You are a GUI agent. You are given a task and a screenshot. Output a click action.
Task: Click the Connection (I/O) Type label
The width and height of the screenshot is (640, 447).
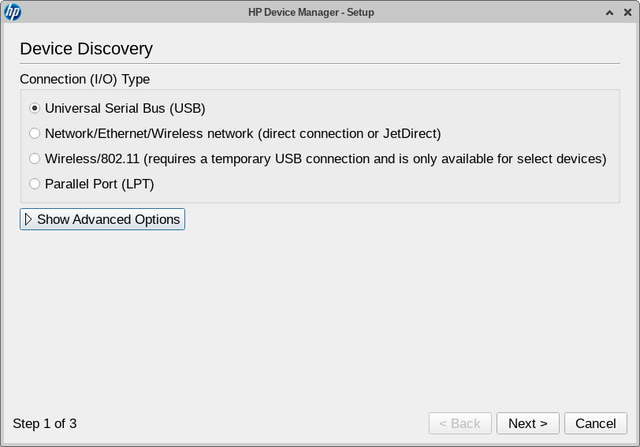click(x=85, y=79)
